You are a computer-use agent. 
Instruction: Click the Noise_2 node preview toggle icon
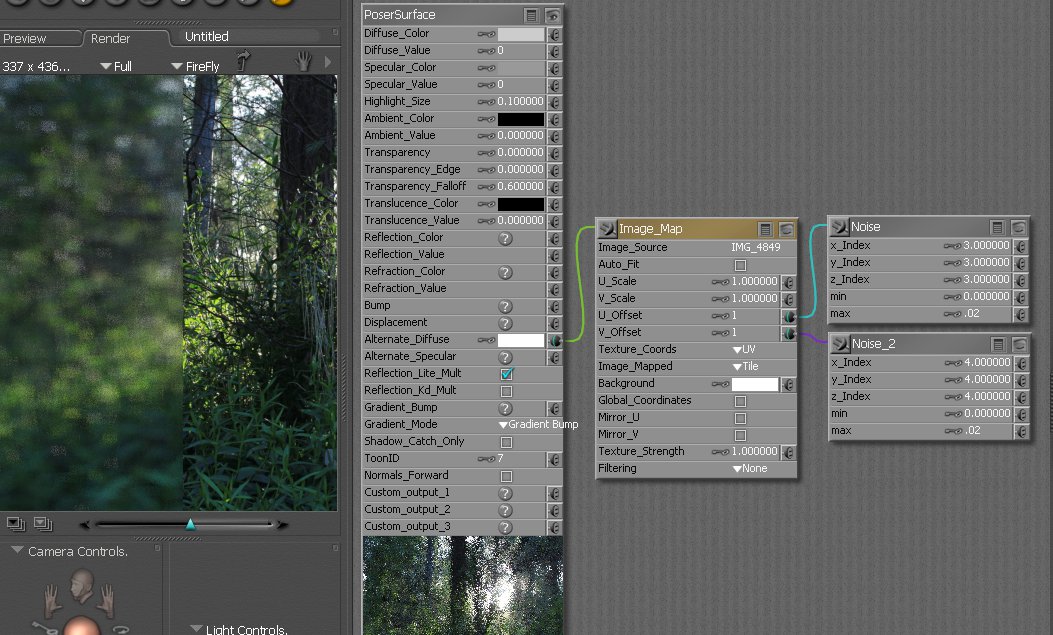click(1018, 343)
